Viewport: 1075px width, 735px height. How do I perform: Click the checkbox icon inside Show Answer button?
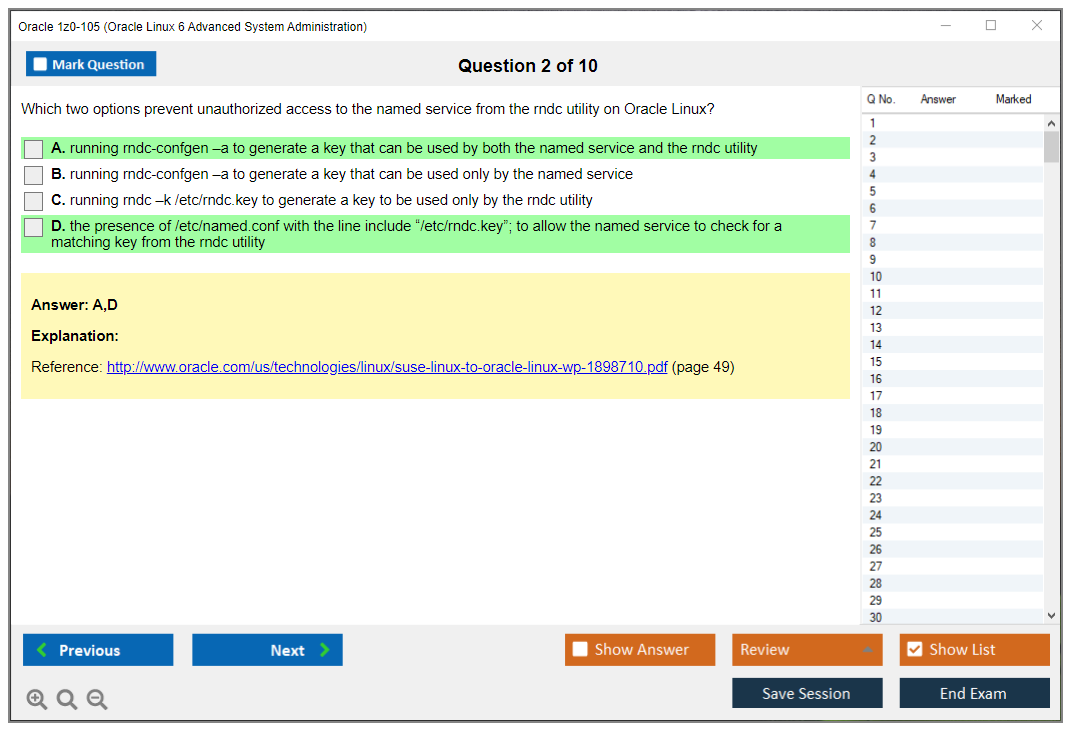580,649
